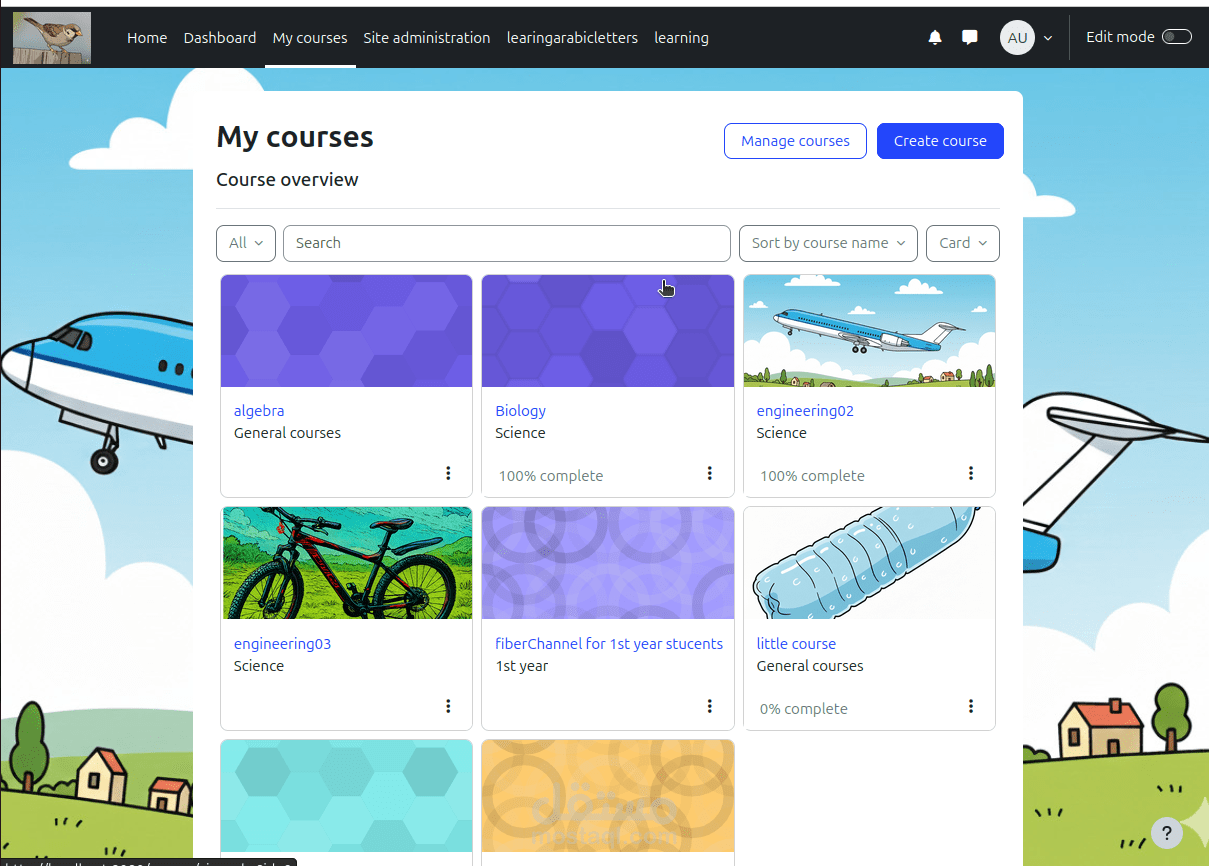Click the 0% complete text
Image resolution: width=1209 pixels, height=866 pixels.
[x=804, y=709]
